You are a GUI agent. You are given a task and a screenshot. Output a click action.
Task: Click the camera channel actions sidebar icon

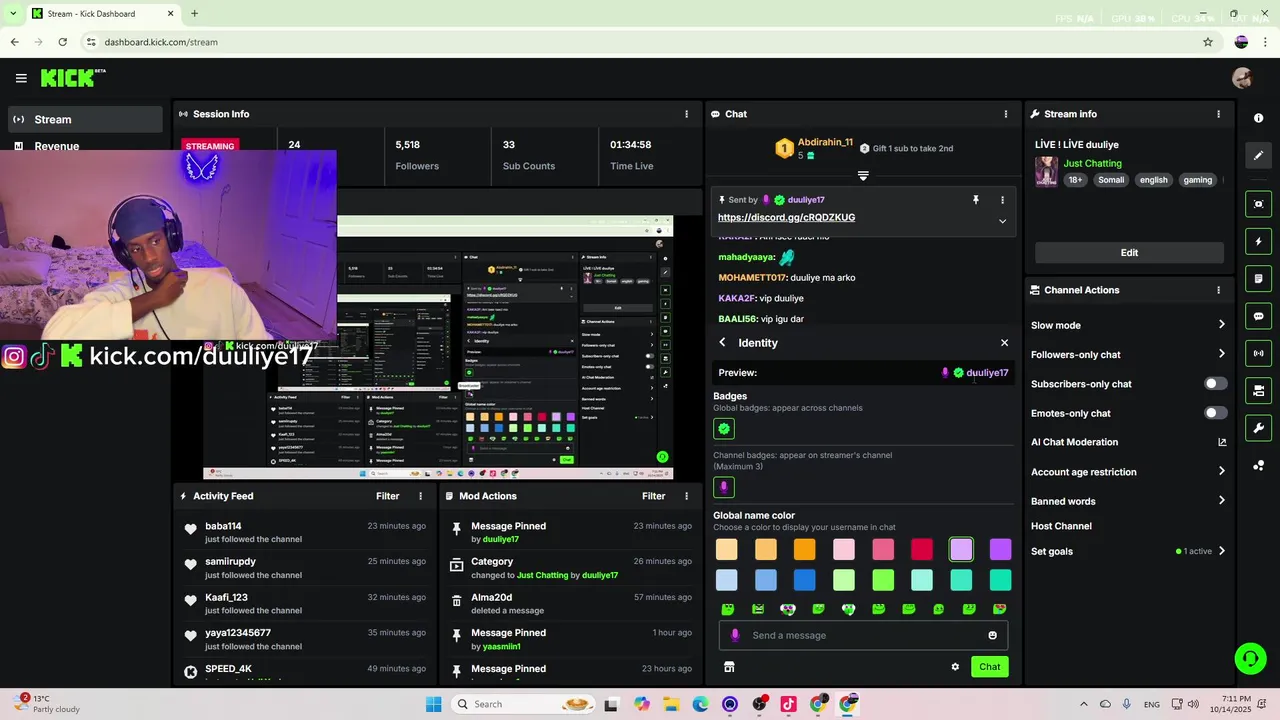(x=1258, y=390)
